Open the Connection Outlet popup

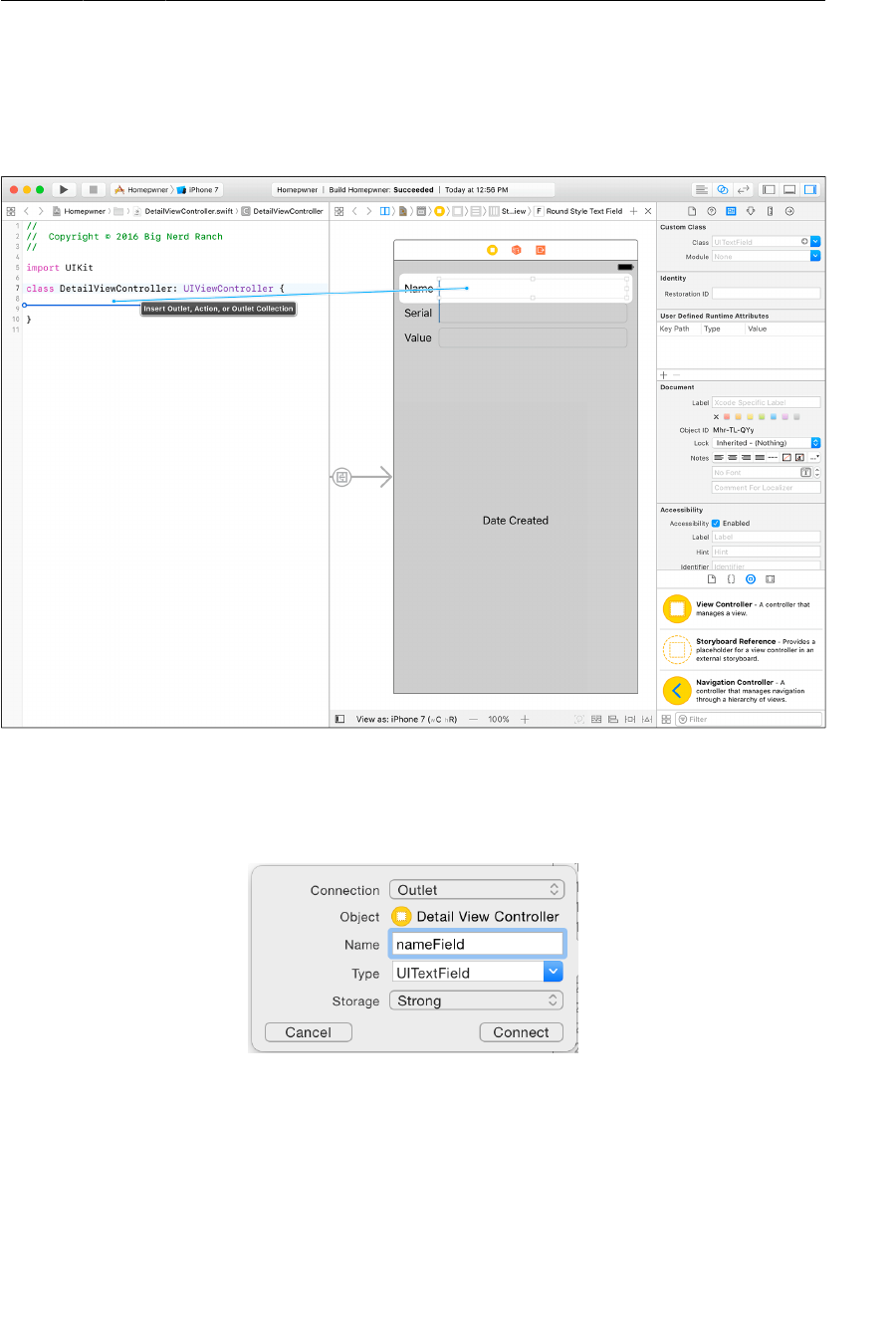pos(478,890)
